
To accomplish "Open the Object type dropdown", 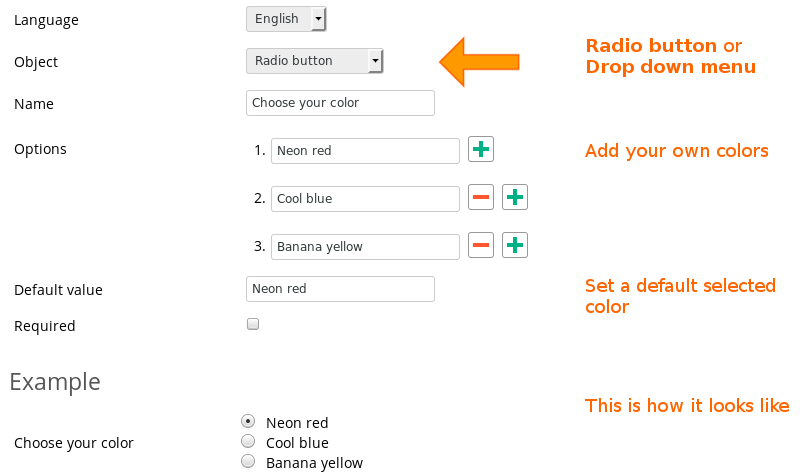I will point(314,61).
